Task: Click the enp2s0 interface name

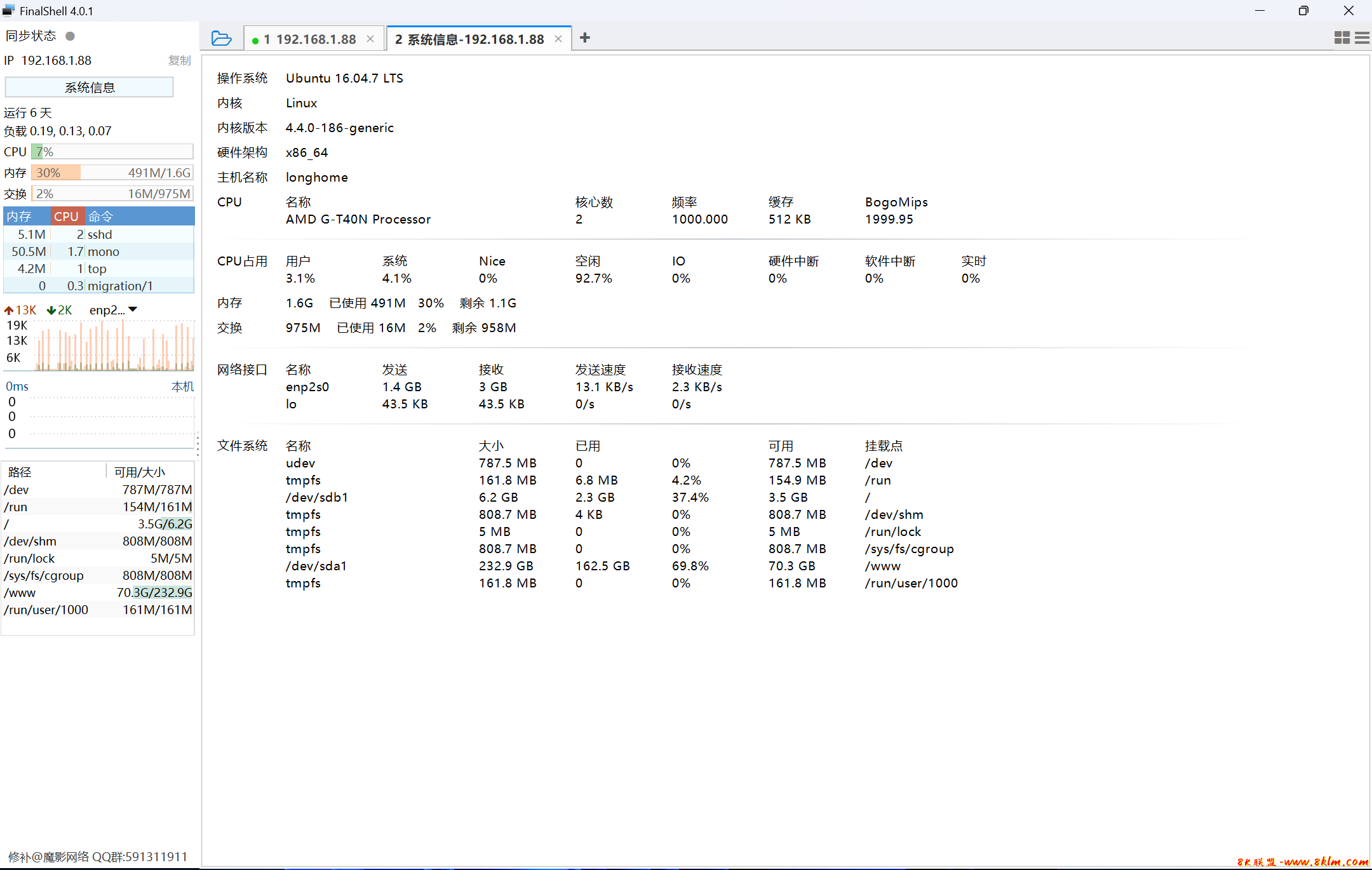Action: click(307, 387)
